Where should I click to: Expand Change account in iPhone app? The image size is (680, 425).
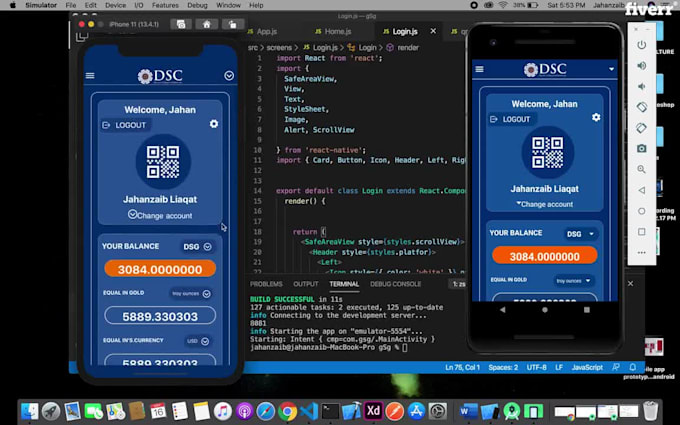[160, 215]
